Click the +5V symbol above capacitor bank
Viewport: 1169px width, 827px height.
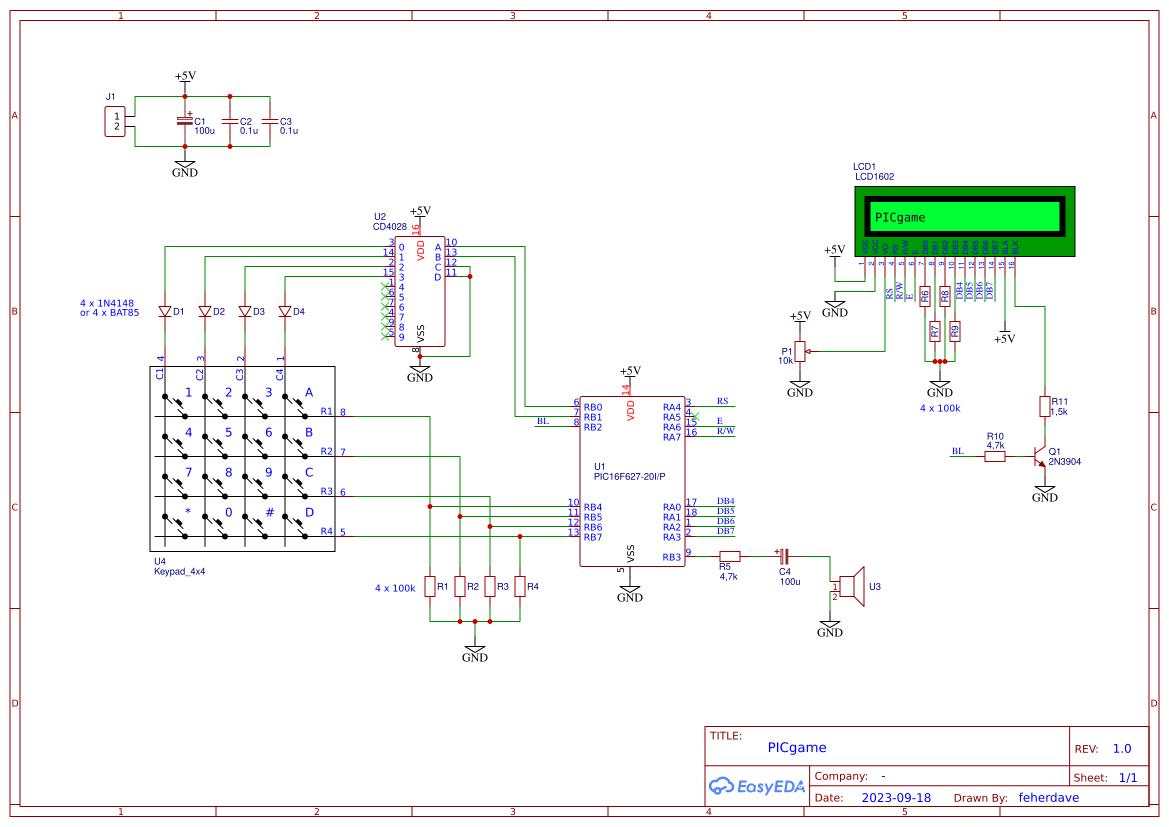click(x=185, y=75)
